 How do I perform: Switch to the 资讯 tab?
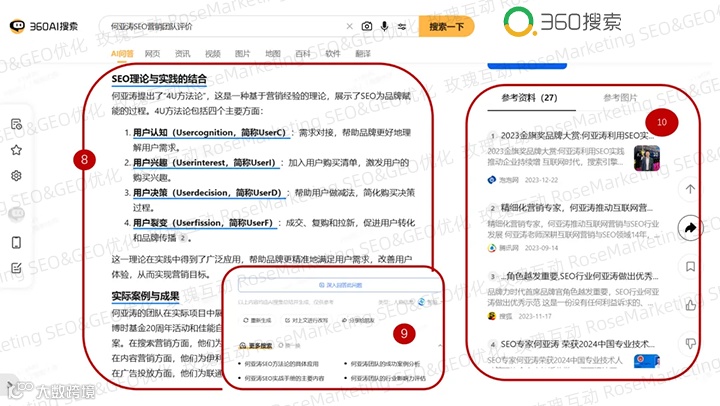[182, 54]
